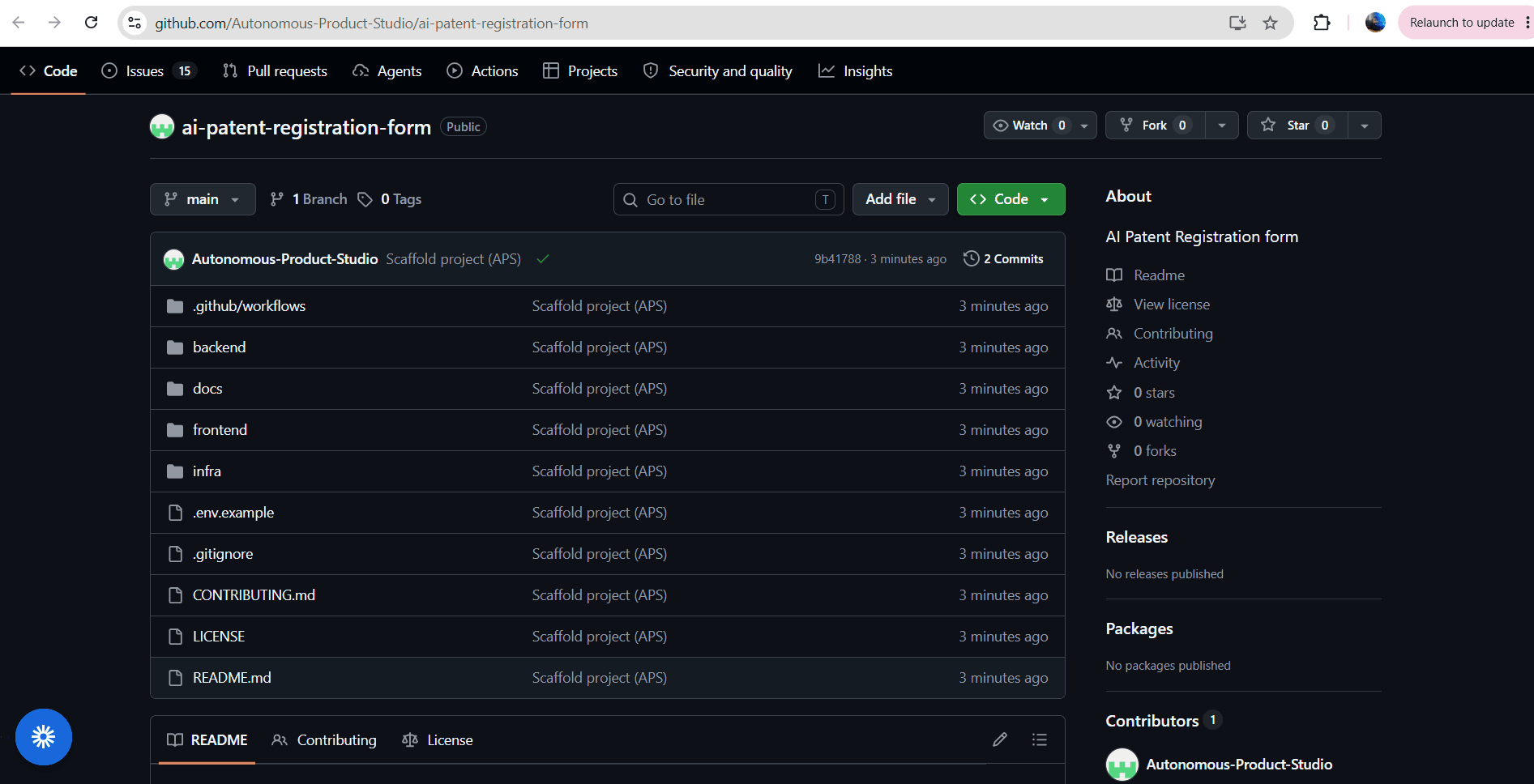Open the README.md file

[x=232, y=678]
